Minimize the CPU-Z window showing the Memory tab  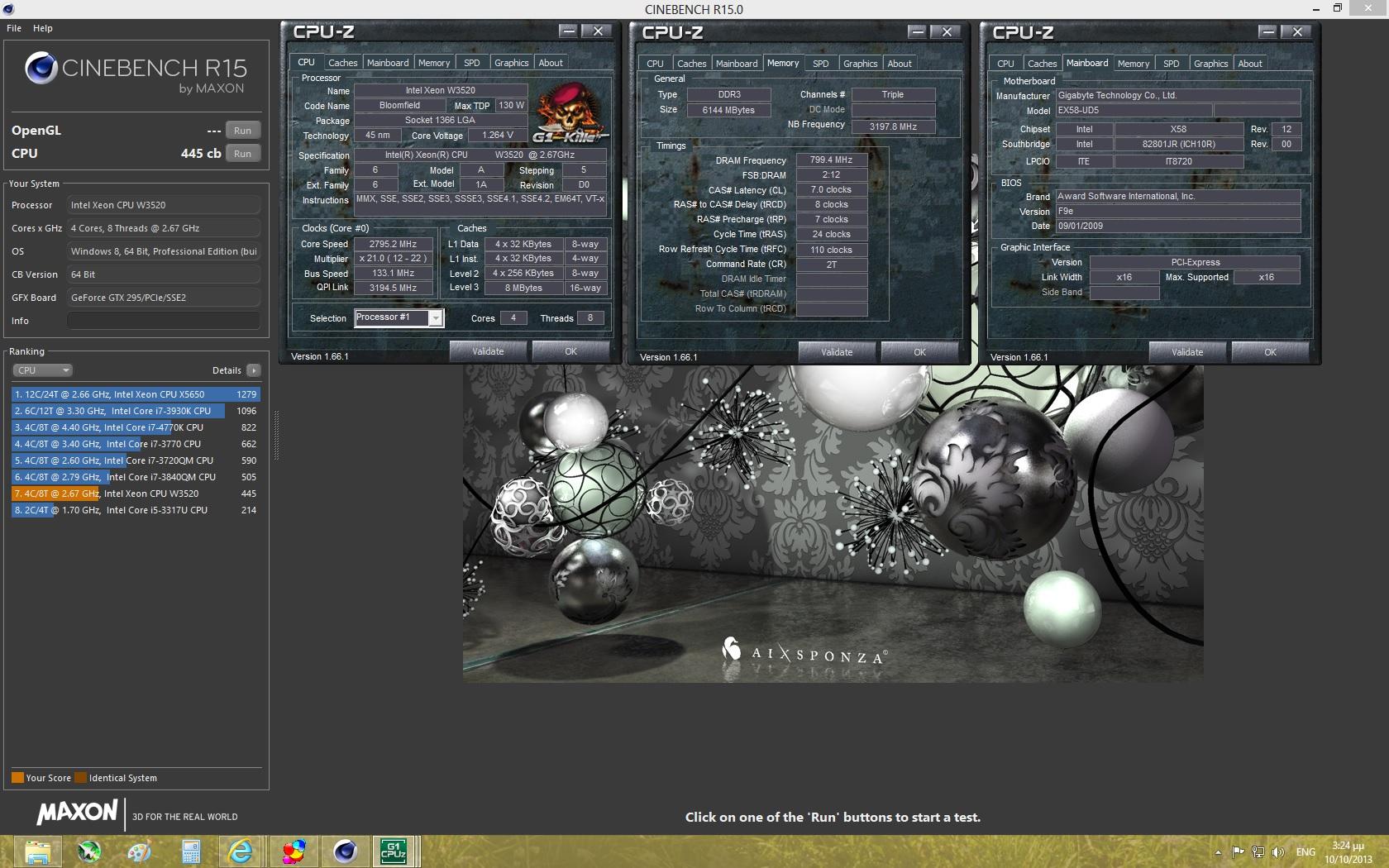coord(917,32)
